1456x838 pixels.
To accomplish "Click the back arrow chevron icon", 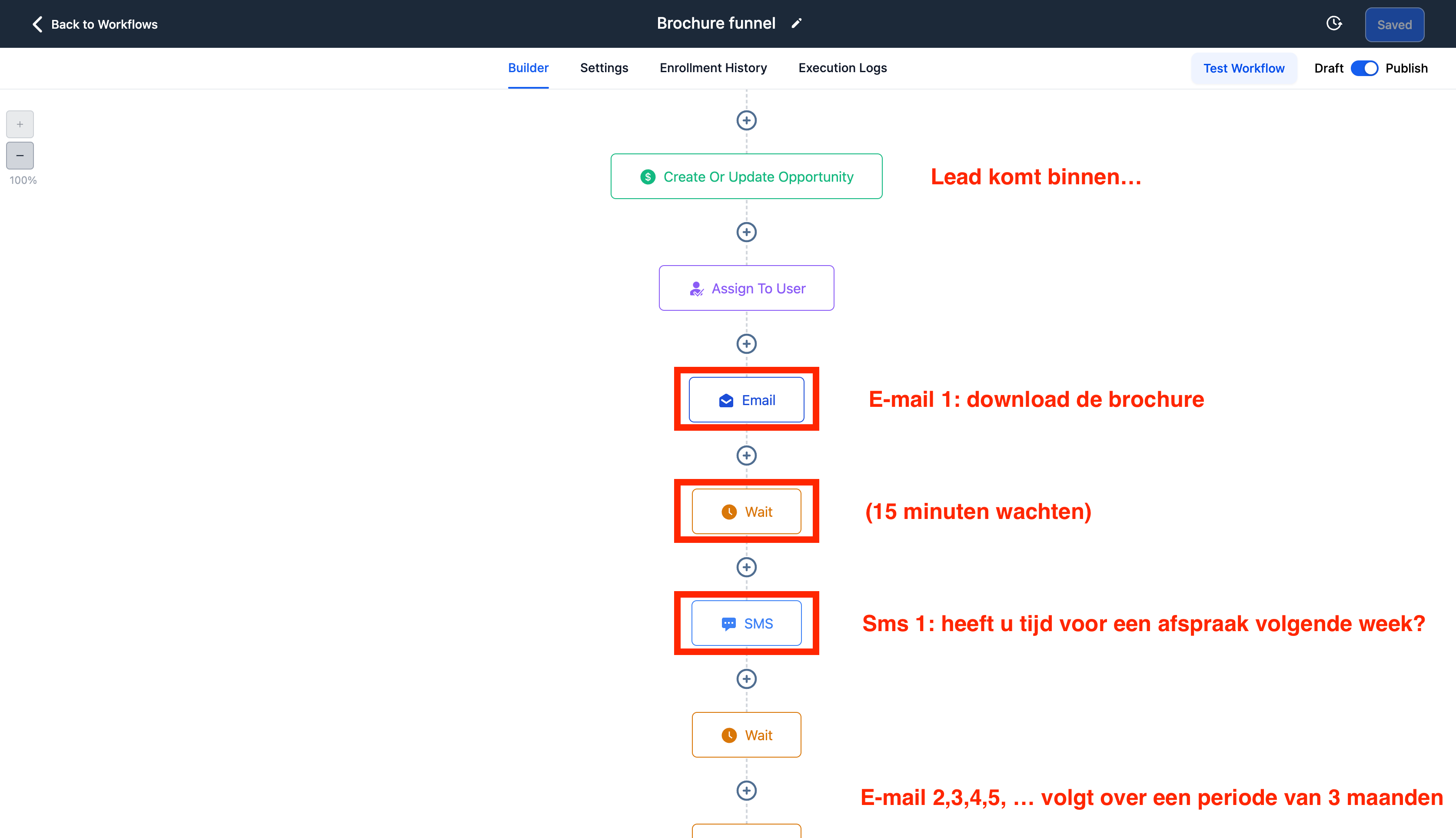I will pos(37,24).
